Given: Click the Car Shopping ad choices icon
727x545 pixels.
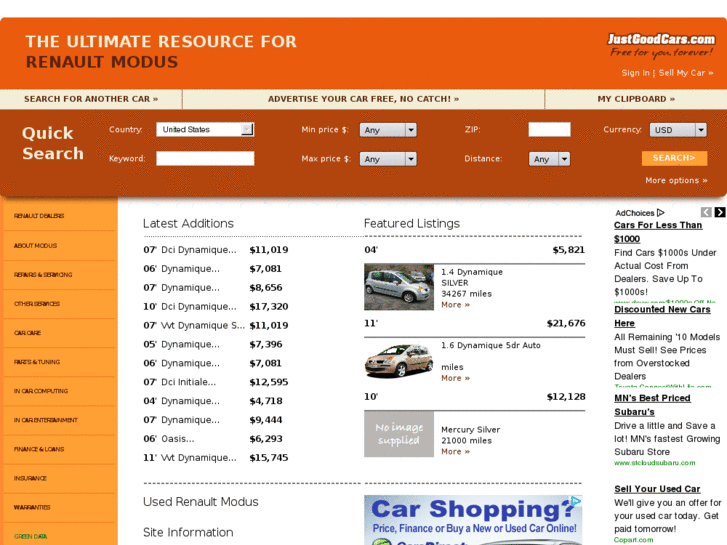Looking at the screenshot, I should coord(576,501).
